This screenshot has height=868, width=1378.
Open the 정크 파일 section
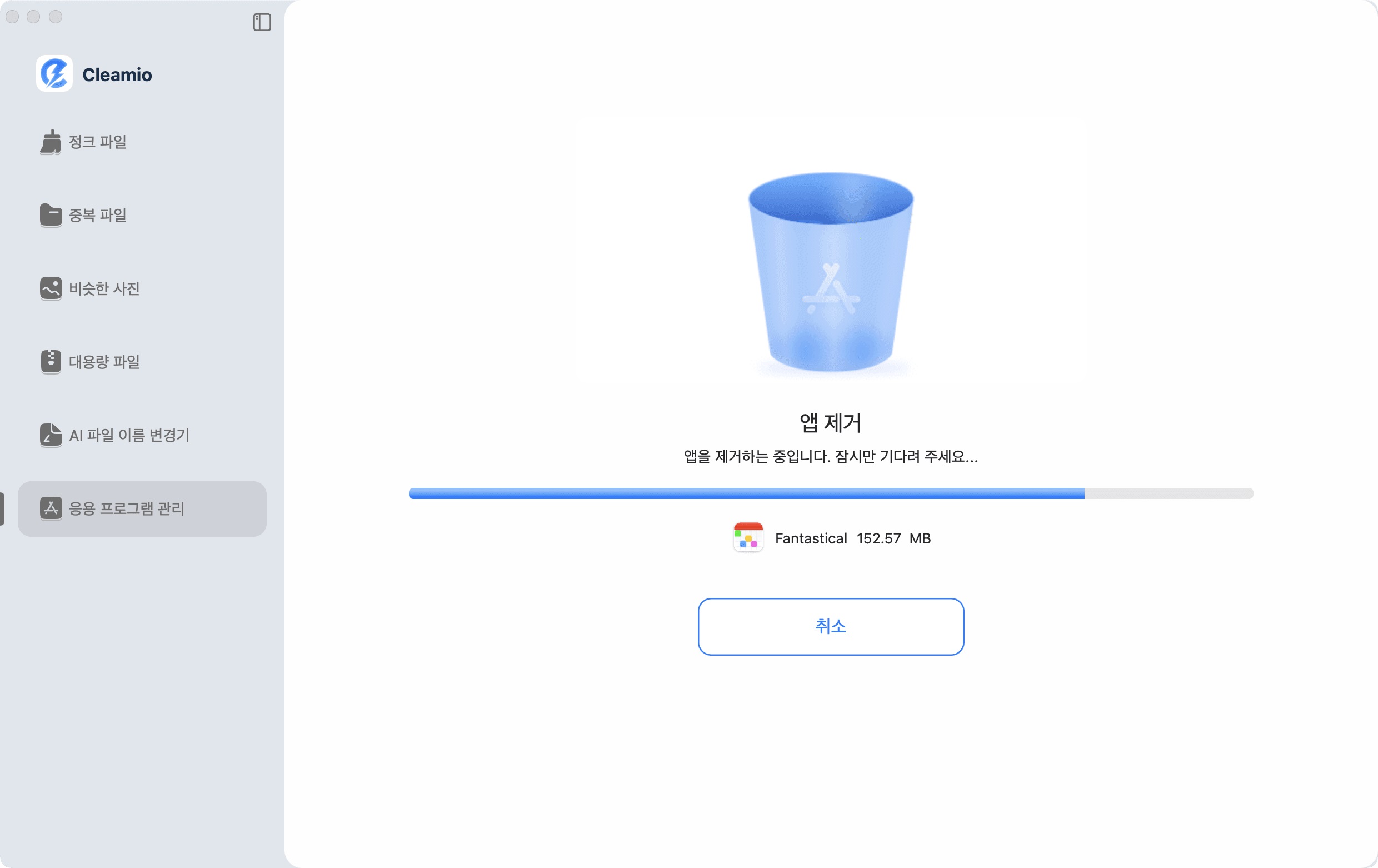coord(98,142)
